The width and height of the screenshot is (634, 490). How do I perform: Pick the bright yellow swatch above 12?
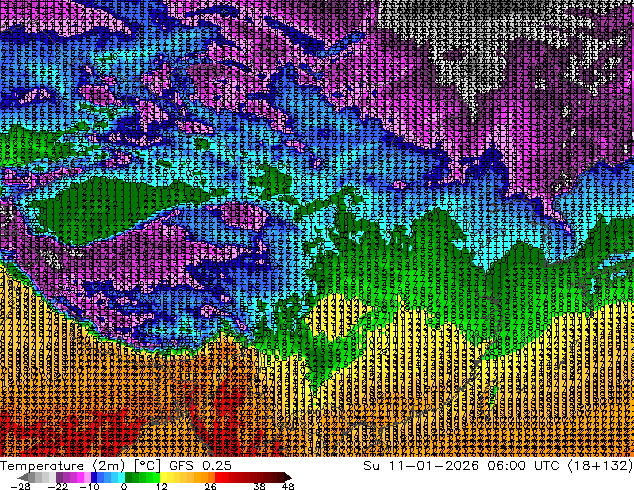pyautogui.click(x=163, y=477)
